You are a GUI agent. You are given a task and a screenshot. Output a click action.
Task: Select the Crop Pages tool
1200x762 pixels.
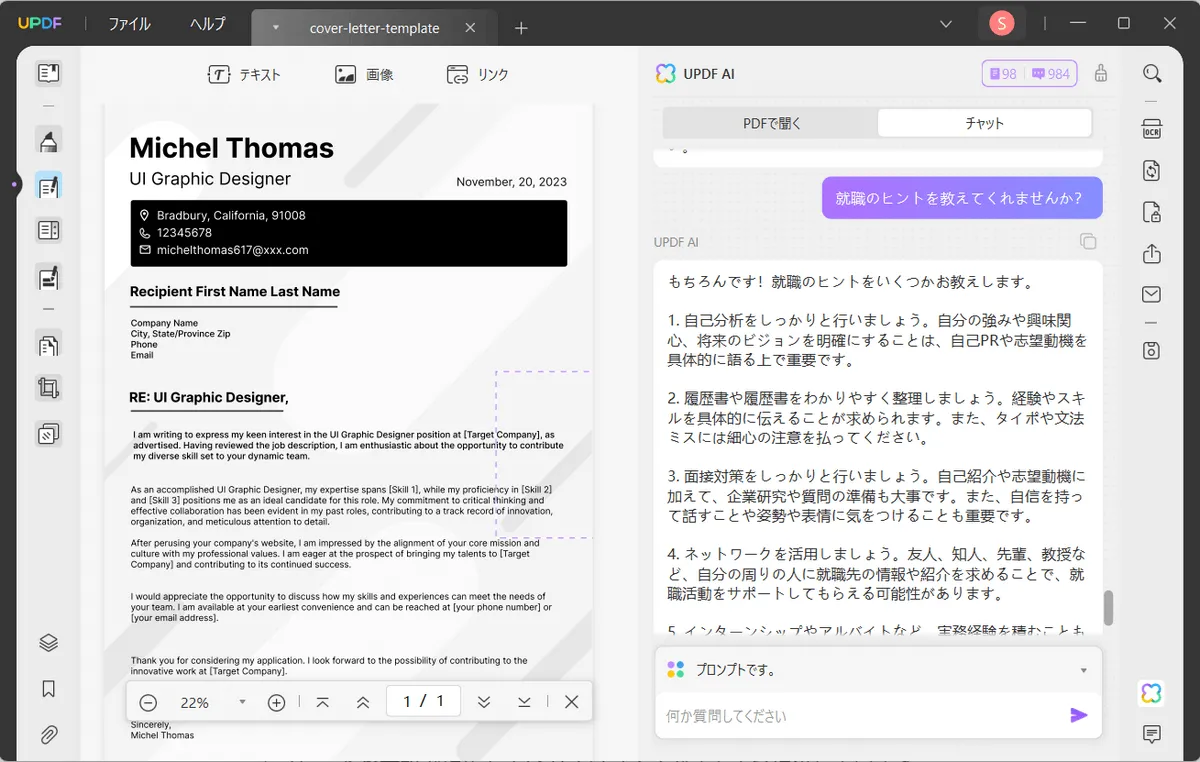48,388
